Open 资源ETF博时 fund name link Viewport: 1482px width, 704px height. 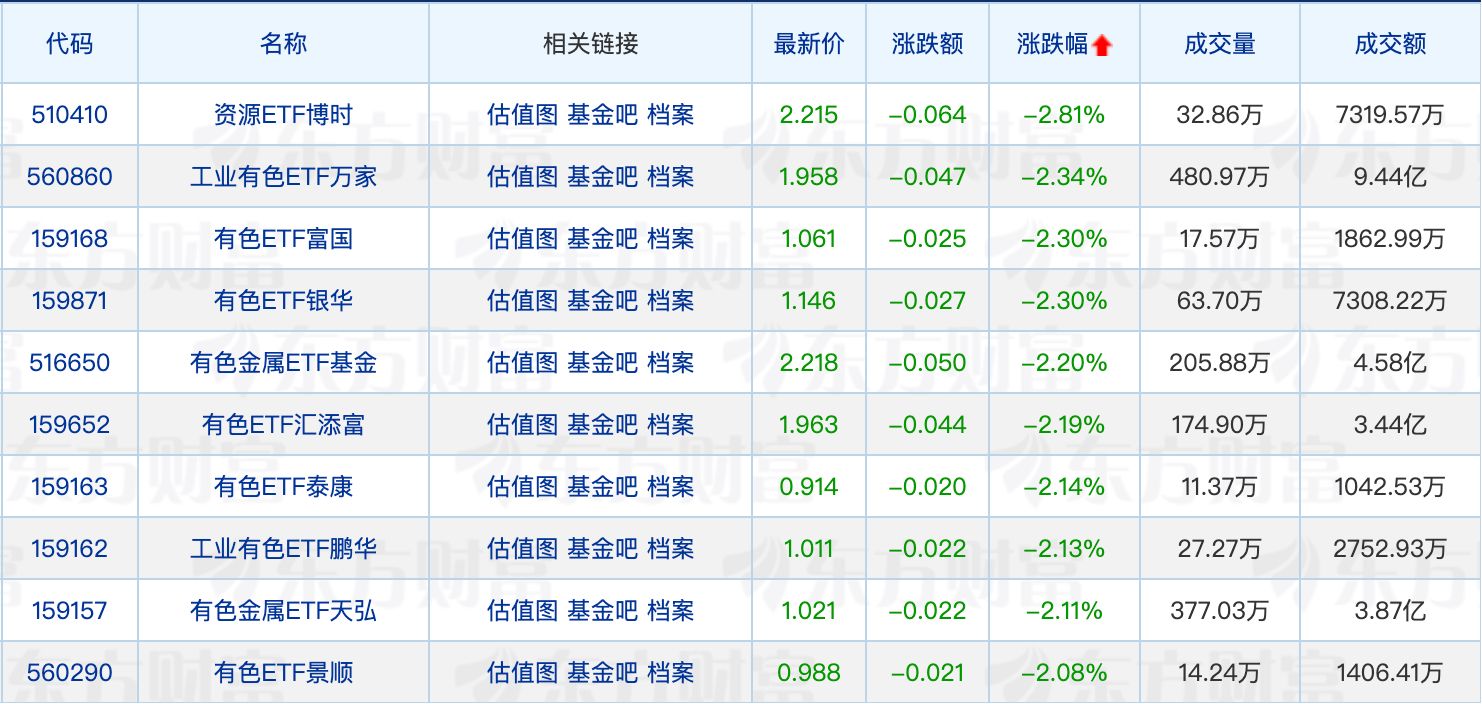(x=283, y=115)
